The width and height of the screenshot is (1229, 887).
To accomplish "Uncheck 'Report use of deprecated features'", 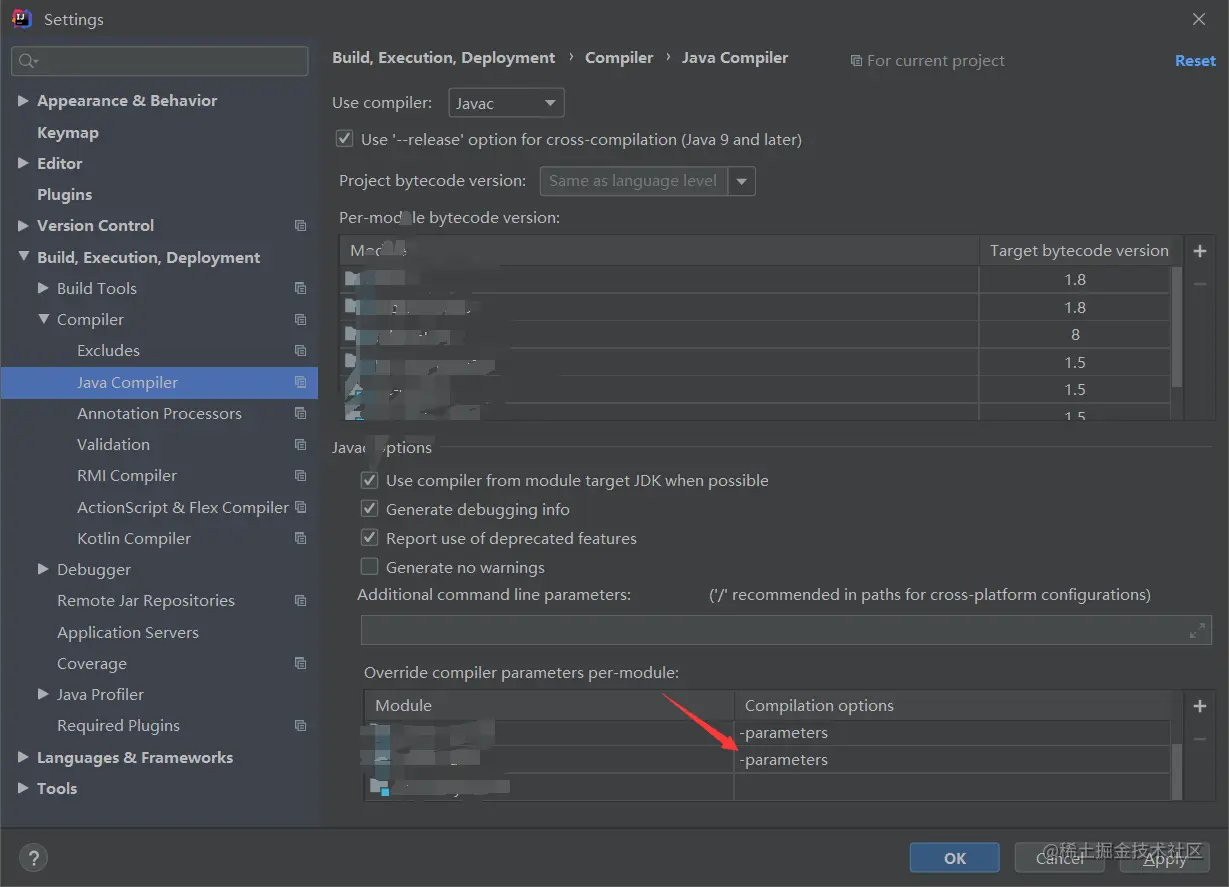I will point(369,538).
